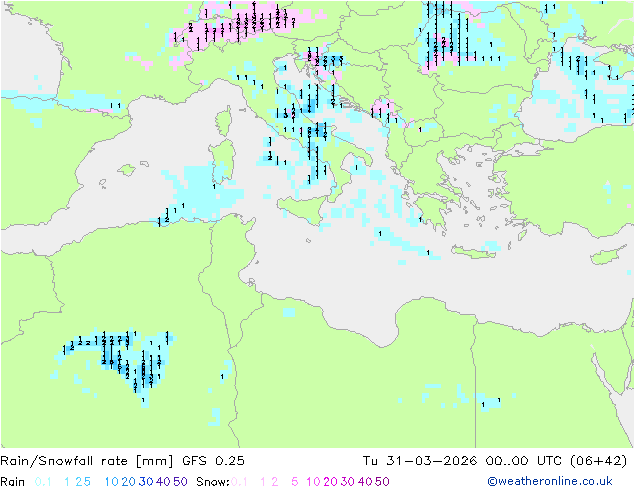Select the snow legend value 20

click(330, 482)
